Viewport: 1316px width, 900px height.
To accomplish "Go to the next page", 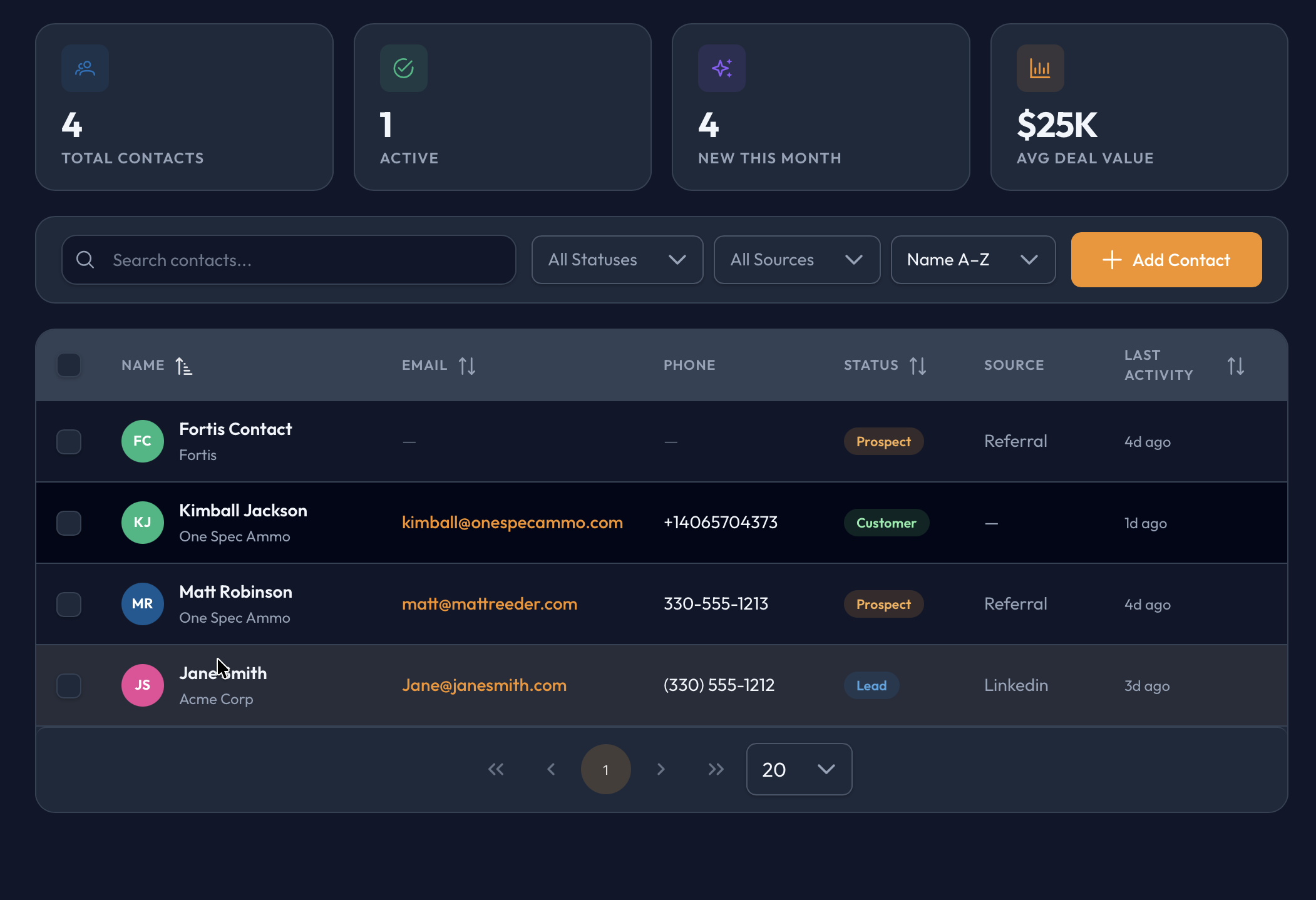I will coord(661,769).
